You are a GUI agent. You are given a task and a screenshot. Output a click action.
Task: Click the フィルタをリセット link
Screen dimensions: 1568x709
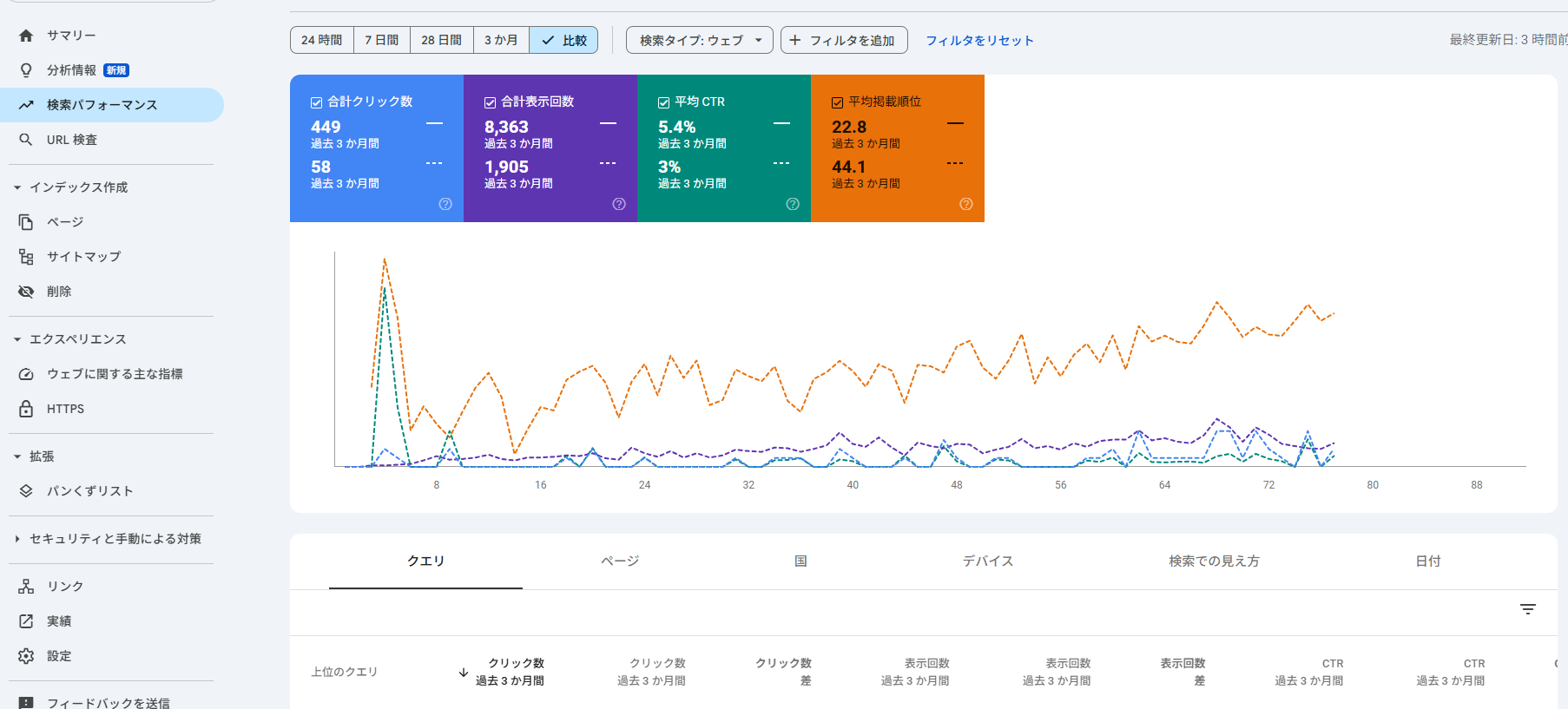tap(979, 40)
